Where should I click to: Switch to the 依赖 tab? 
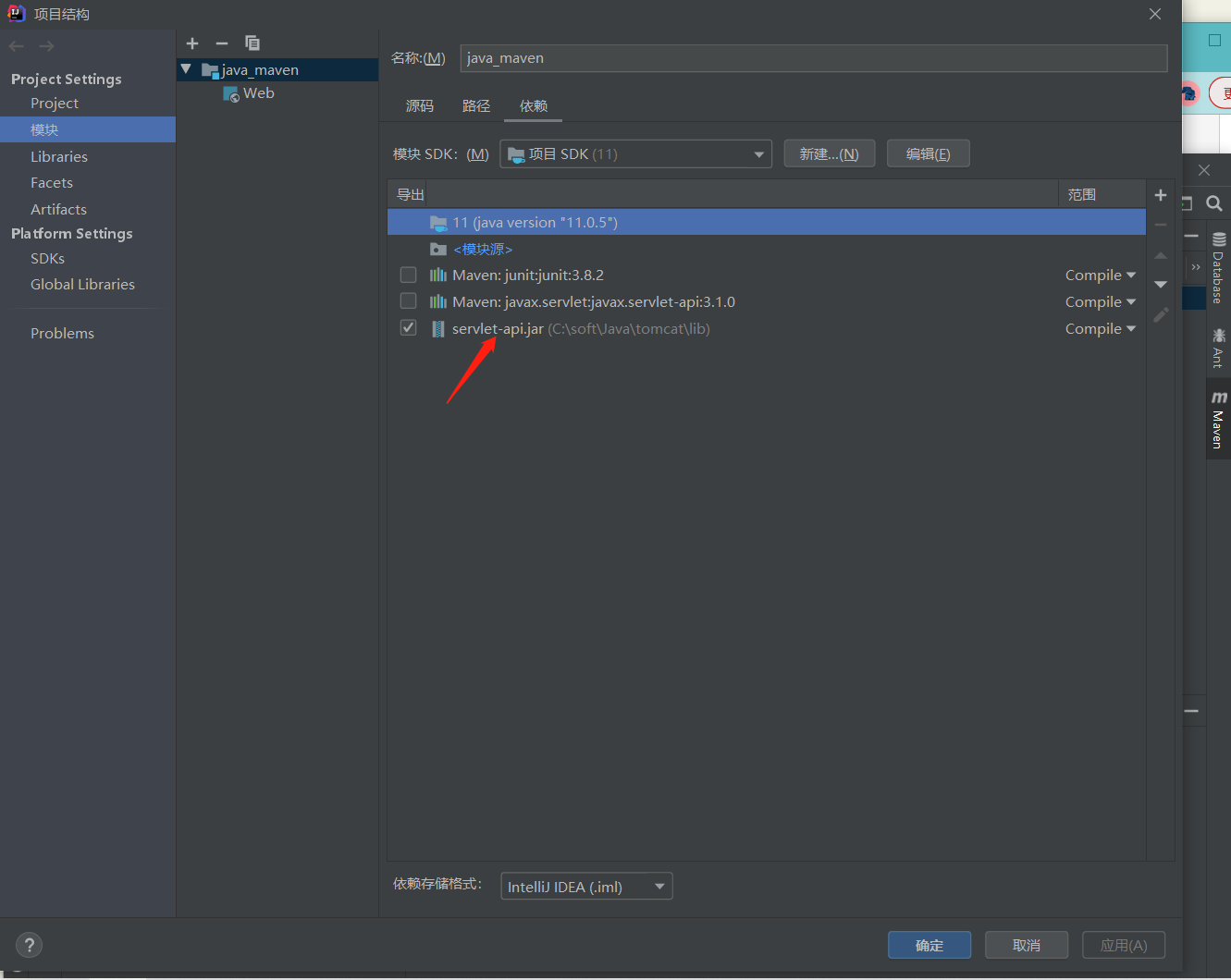(x=534, y=105)
